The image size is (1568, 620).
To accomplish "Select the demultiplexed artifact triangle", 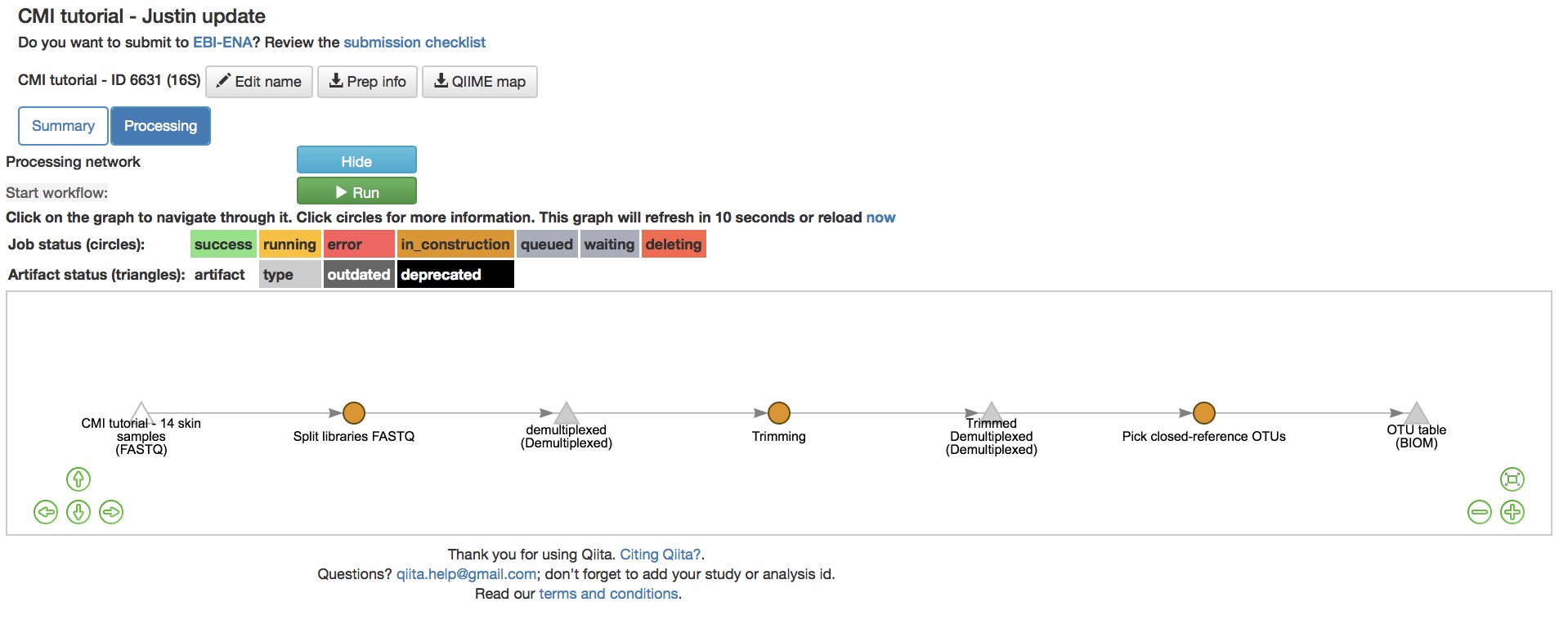I will tap(567, 413).
